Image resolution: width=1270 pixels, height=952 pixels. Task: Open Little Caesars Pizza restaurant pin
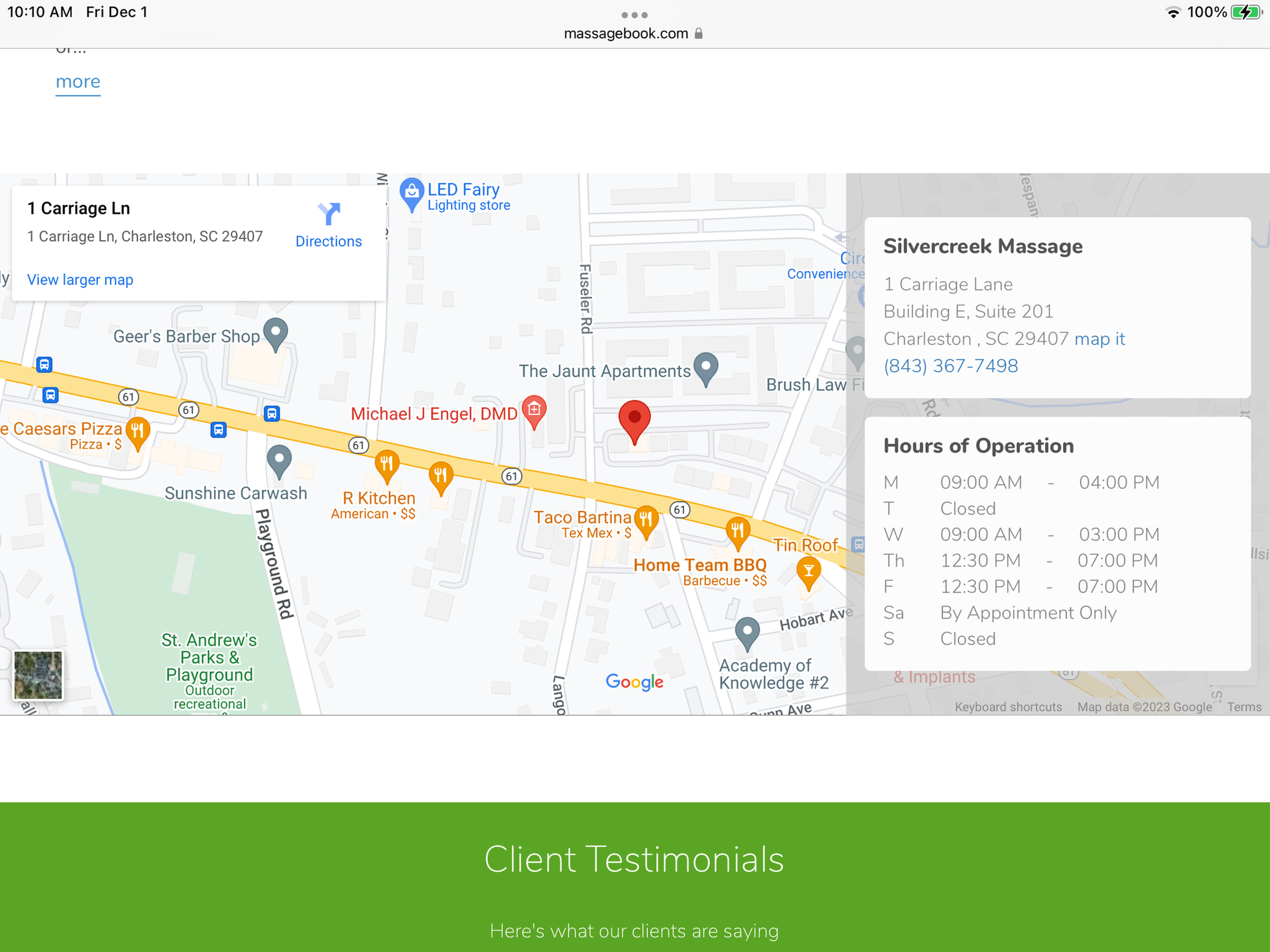click(x=138, y=434)
